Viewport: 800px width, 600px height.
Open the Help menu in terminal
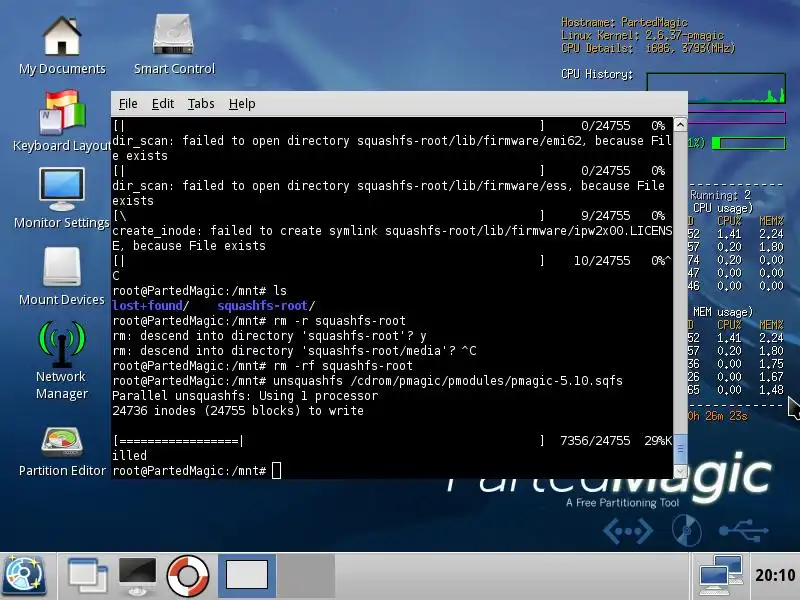click(x=242, y=104)
